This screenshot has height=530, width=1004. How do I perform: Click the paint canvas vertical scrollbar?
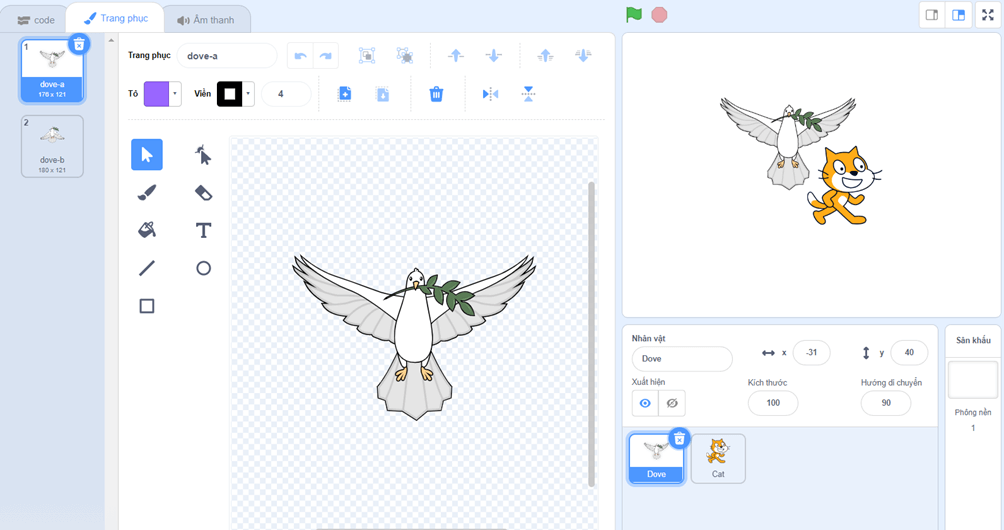pos(591,334)
